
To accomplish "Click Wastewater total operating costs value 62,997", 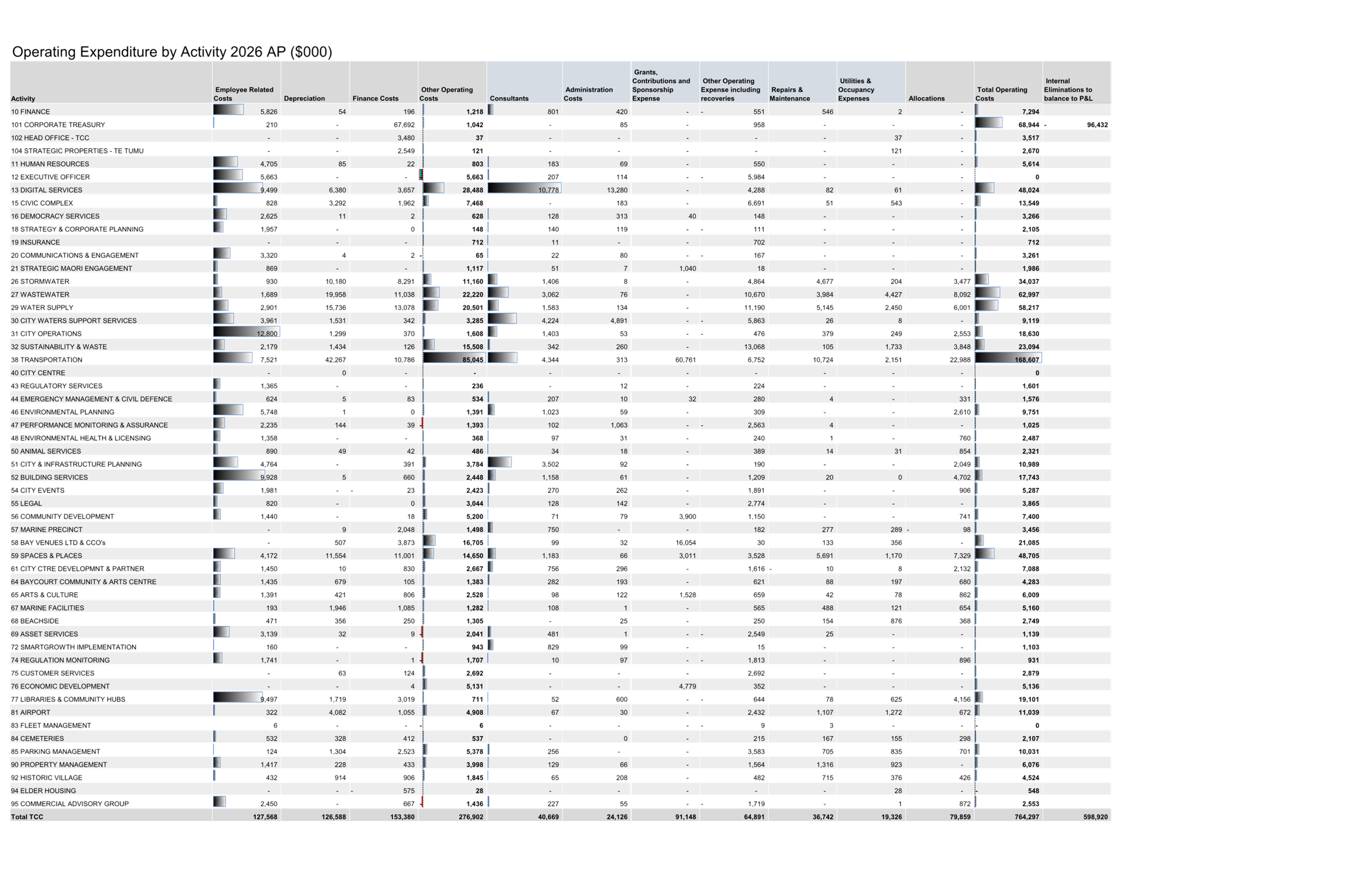I will pyautogui.click(x=1028, y=295).
